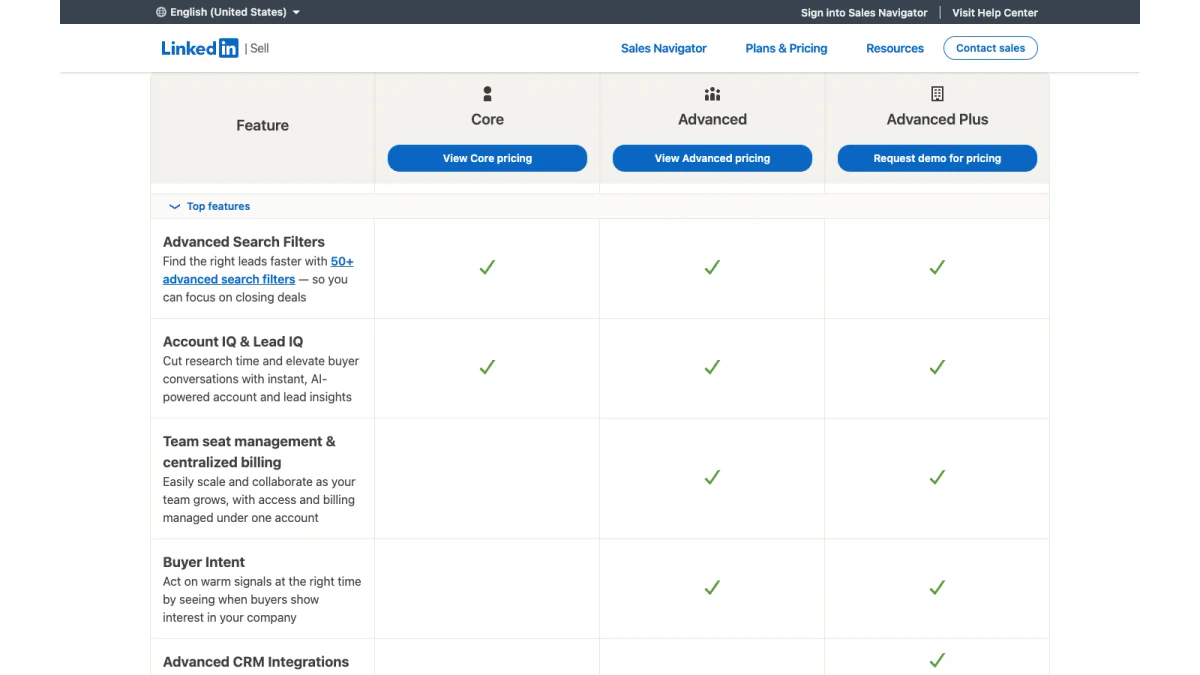The width and height of the screenshot is (1200, 675).
Task: Click Advanced Plus checkmark for Advanced Search Filters
Action: click(x=937, y=267)
